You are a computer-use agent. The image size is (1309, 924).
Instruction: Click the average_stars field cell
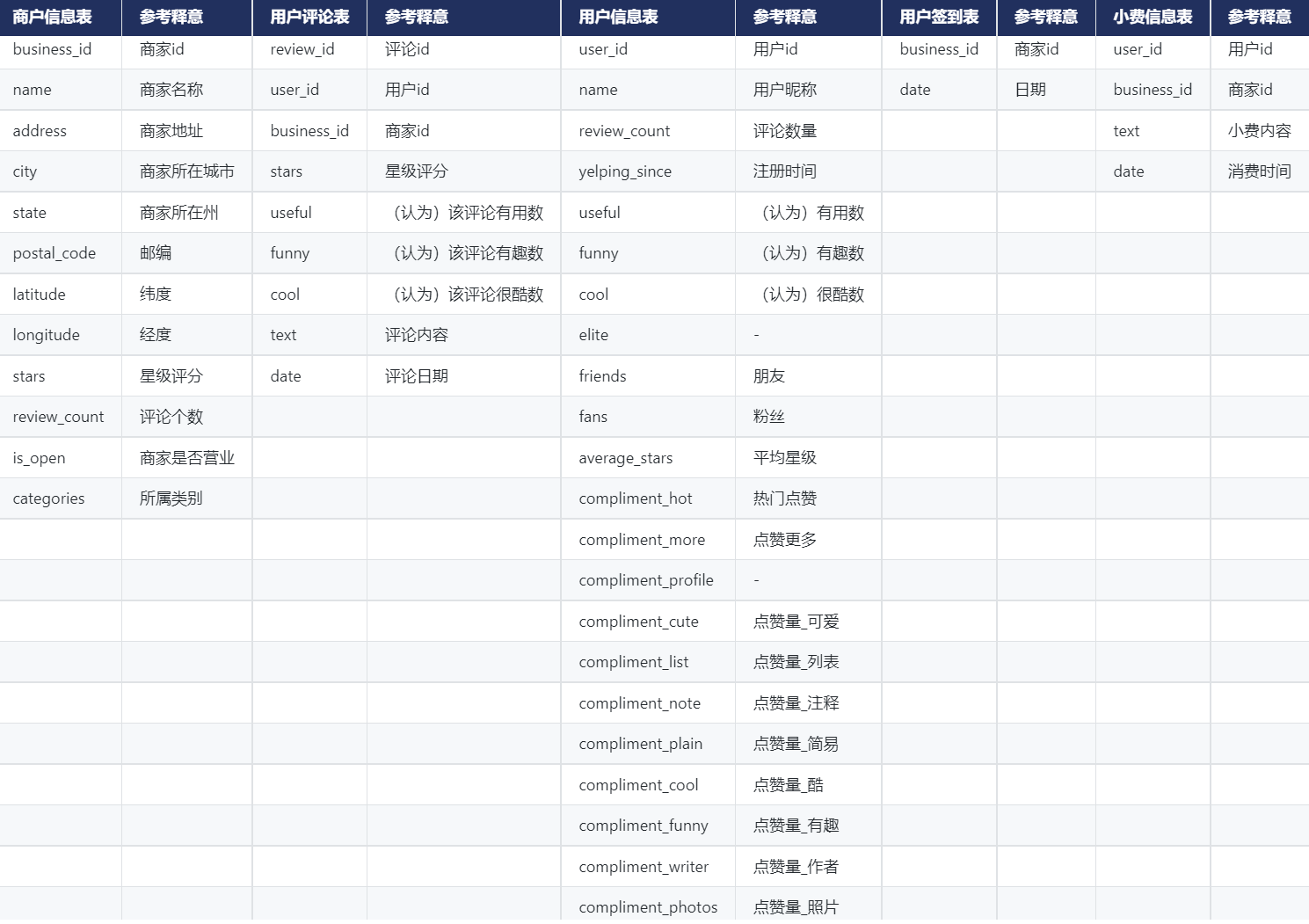tap(648, 458)
